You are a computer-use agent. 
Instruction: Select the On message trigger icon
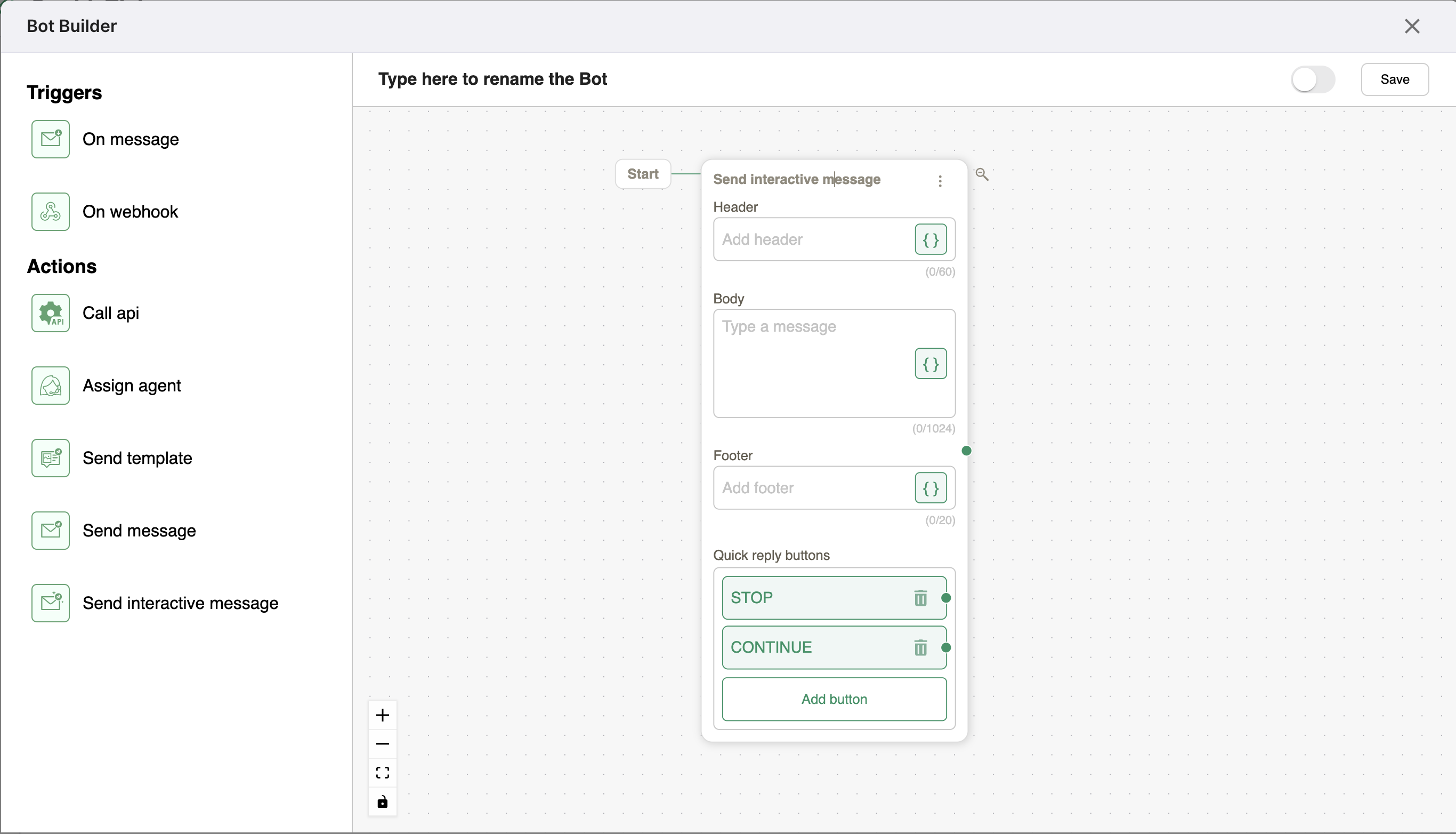point(51,139)
